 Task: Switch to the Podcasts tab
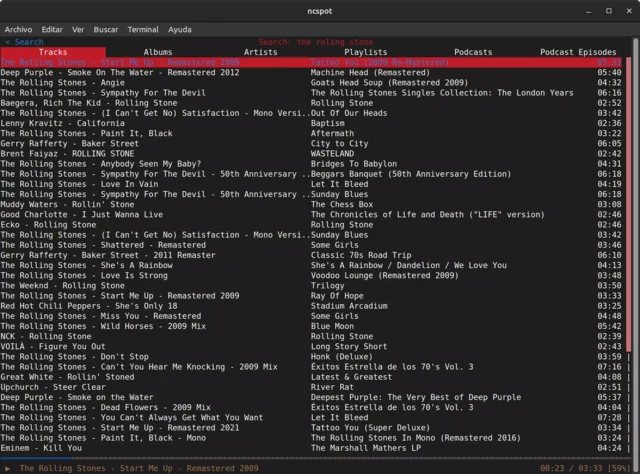coord(473,52)
